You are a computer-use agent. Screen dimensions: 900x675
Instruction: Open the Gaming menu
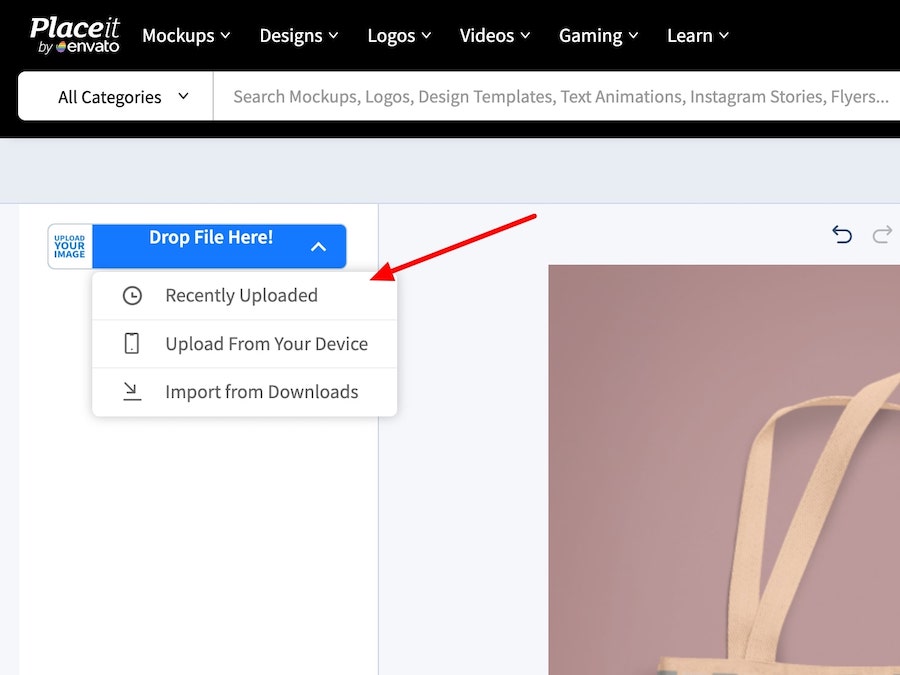pyautogui.click(x=598, y=35)
